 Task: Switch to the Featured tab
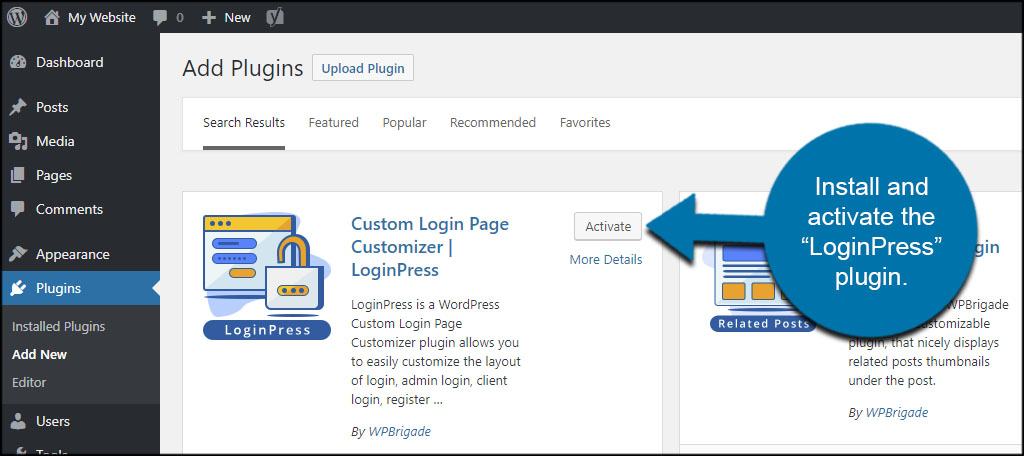click(333, 122)
